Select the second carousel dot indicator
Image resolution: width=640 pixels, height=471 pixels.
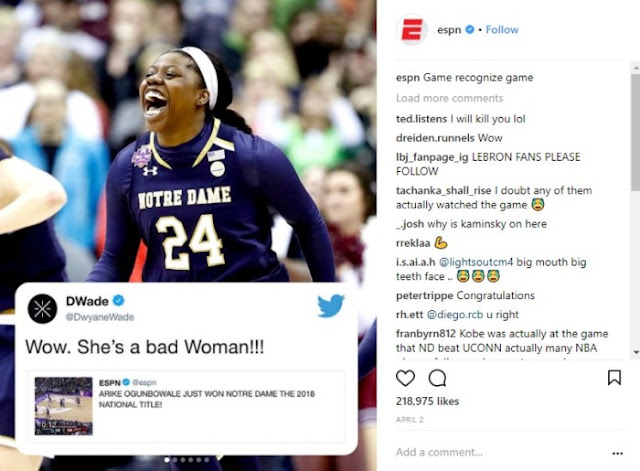(175, 460)
